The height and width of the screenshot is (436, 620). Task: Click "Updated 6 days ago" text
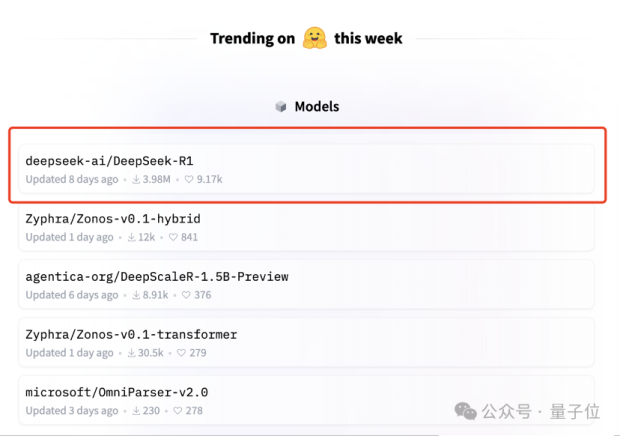[x=69, y=296]
